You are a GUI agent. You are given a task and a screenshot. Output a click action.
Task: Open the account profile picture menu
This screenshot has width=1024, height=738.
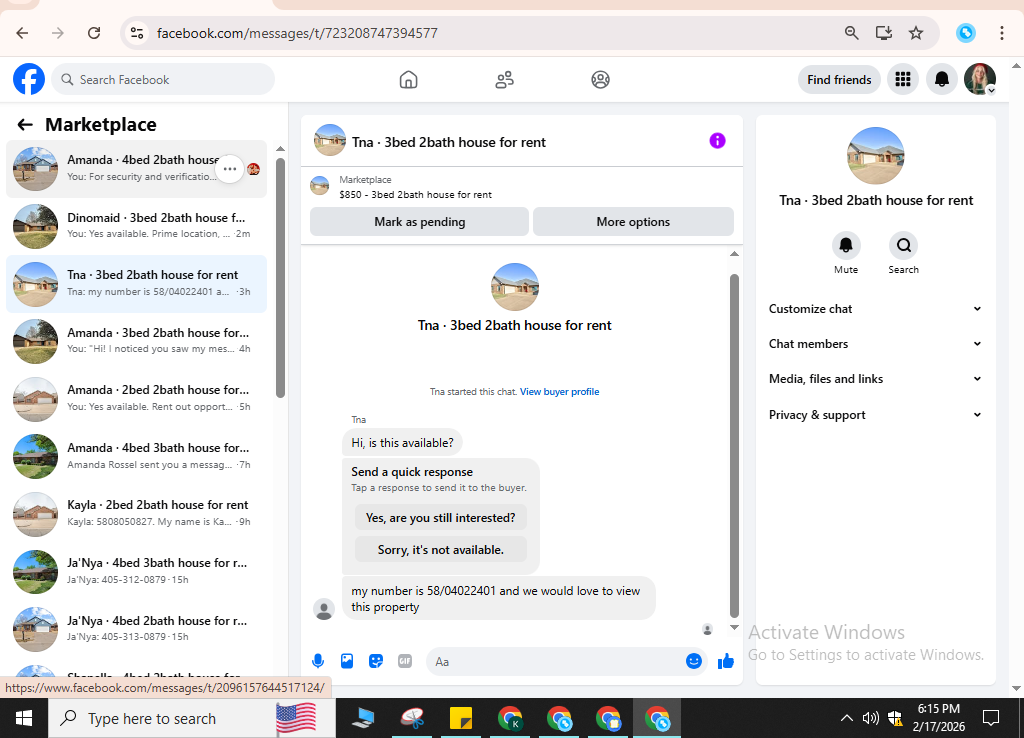[980, 79]
